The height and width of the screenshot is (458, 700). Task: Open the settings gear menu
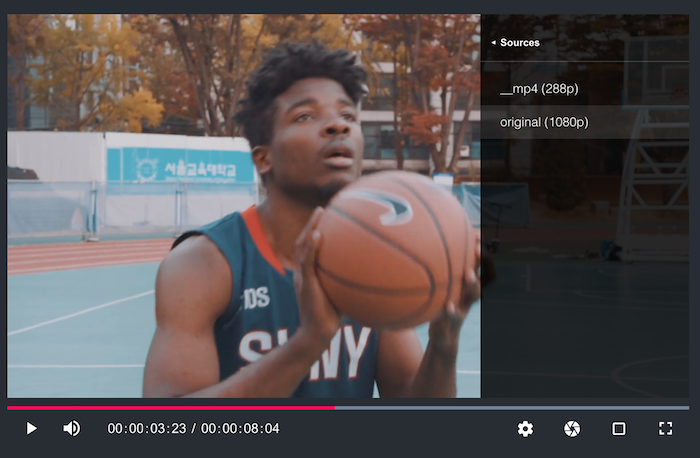click(x=525, y=428)
